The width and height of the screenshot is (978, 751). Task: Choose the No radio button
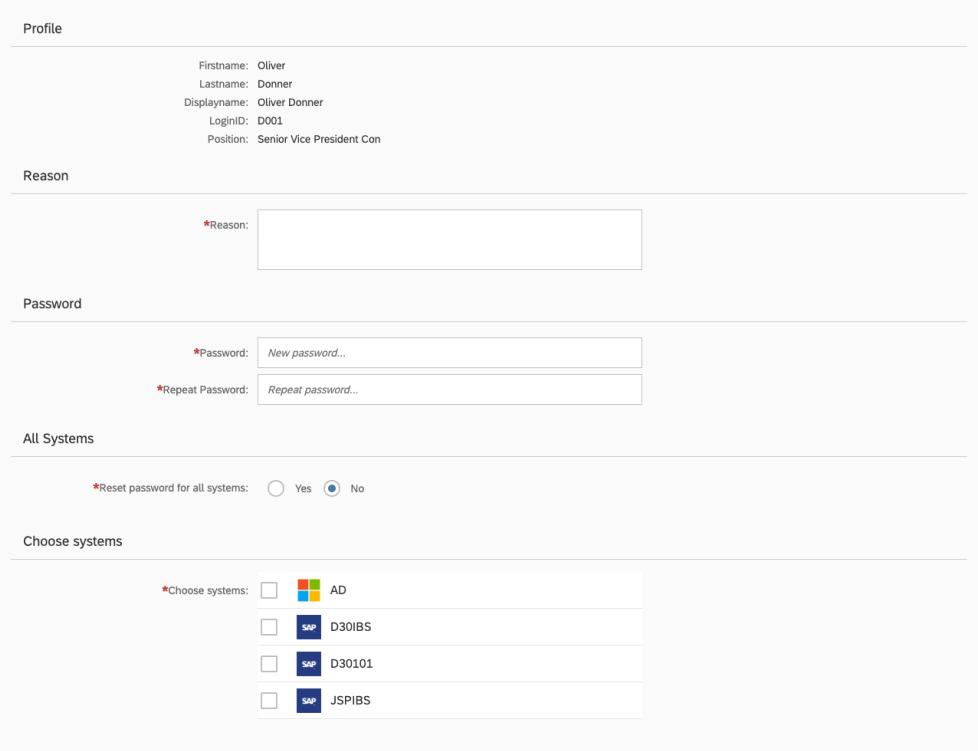[332, 489]
